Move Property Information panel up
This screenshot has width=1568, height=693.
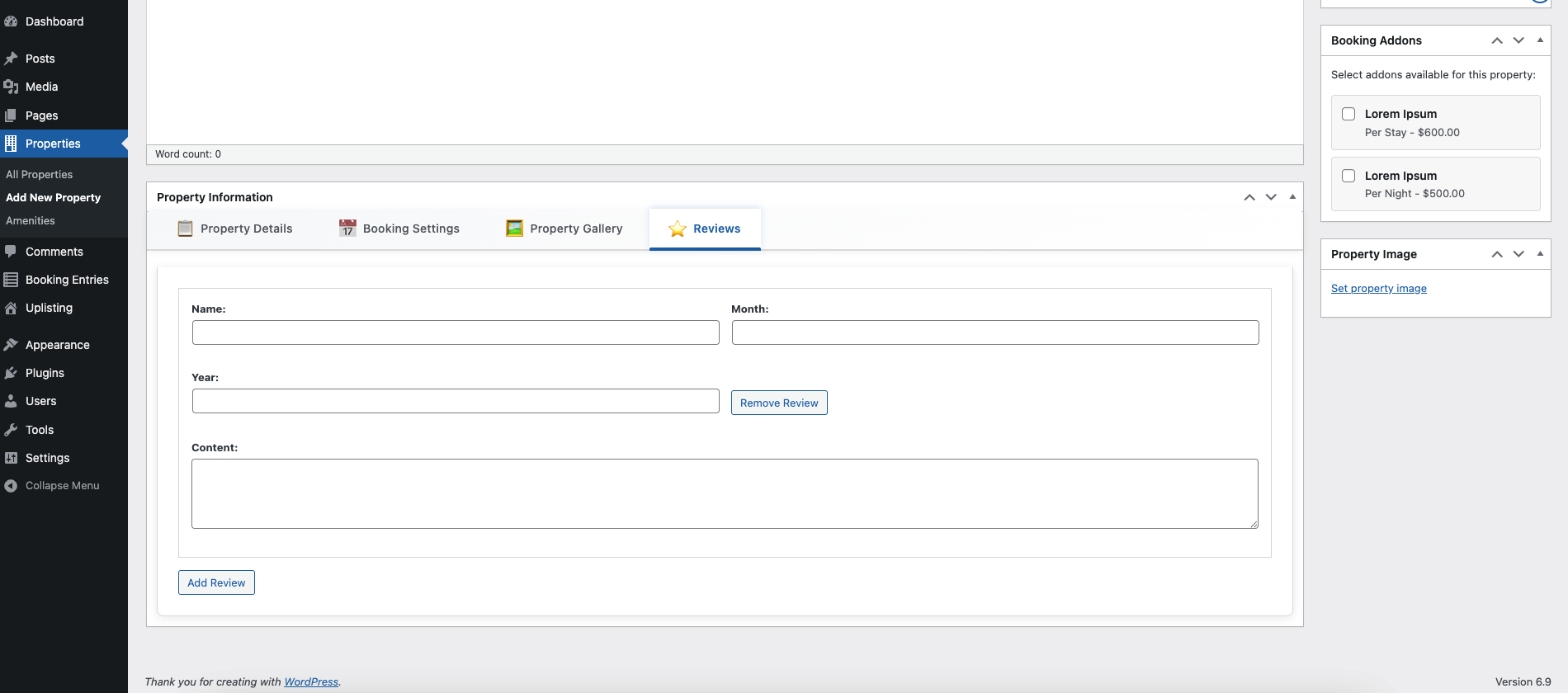tap(1249, 197)
